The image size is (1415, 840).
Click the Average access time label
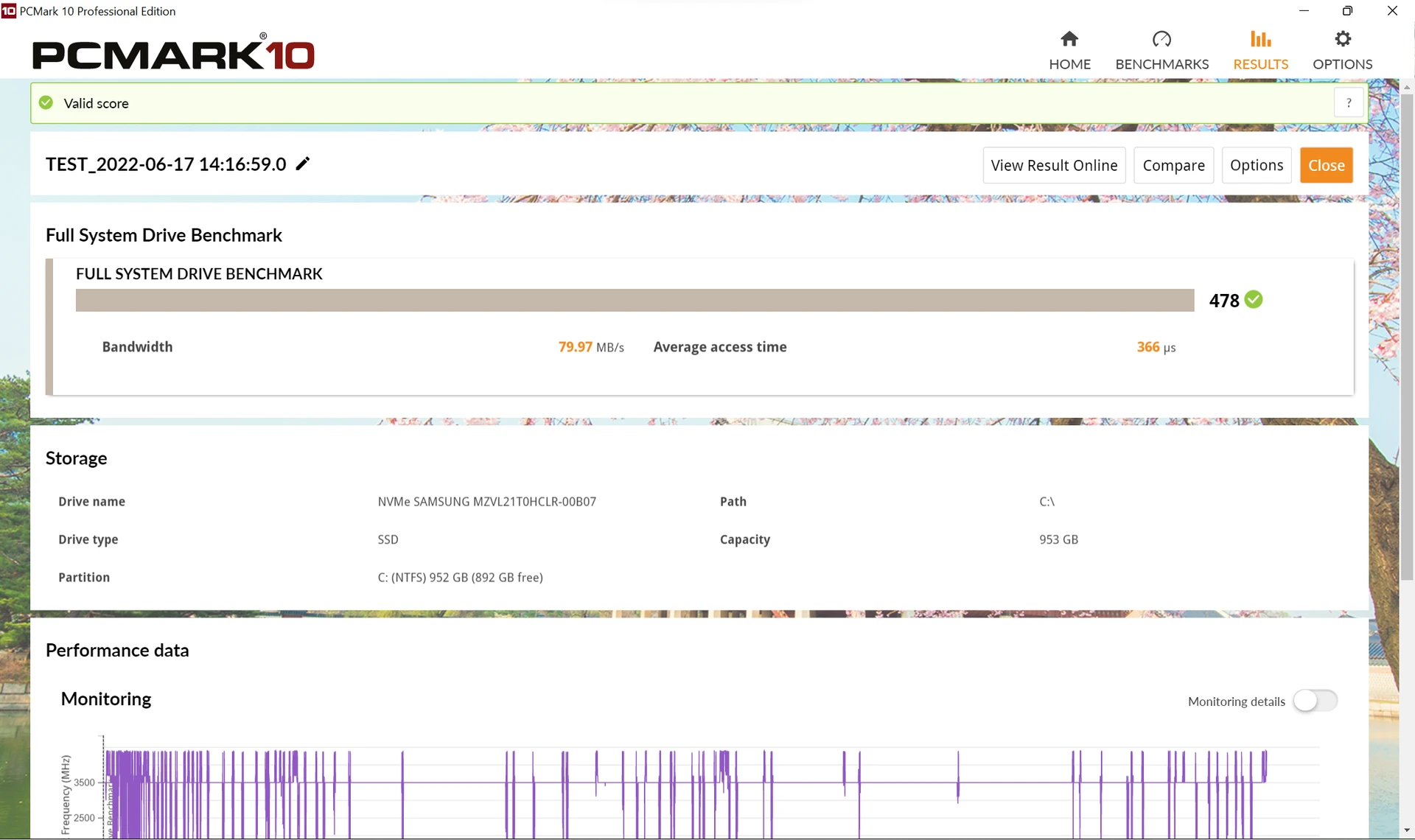click(719, 347)
